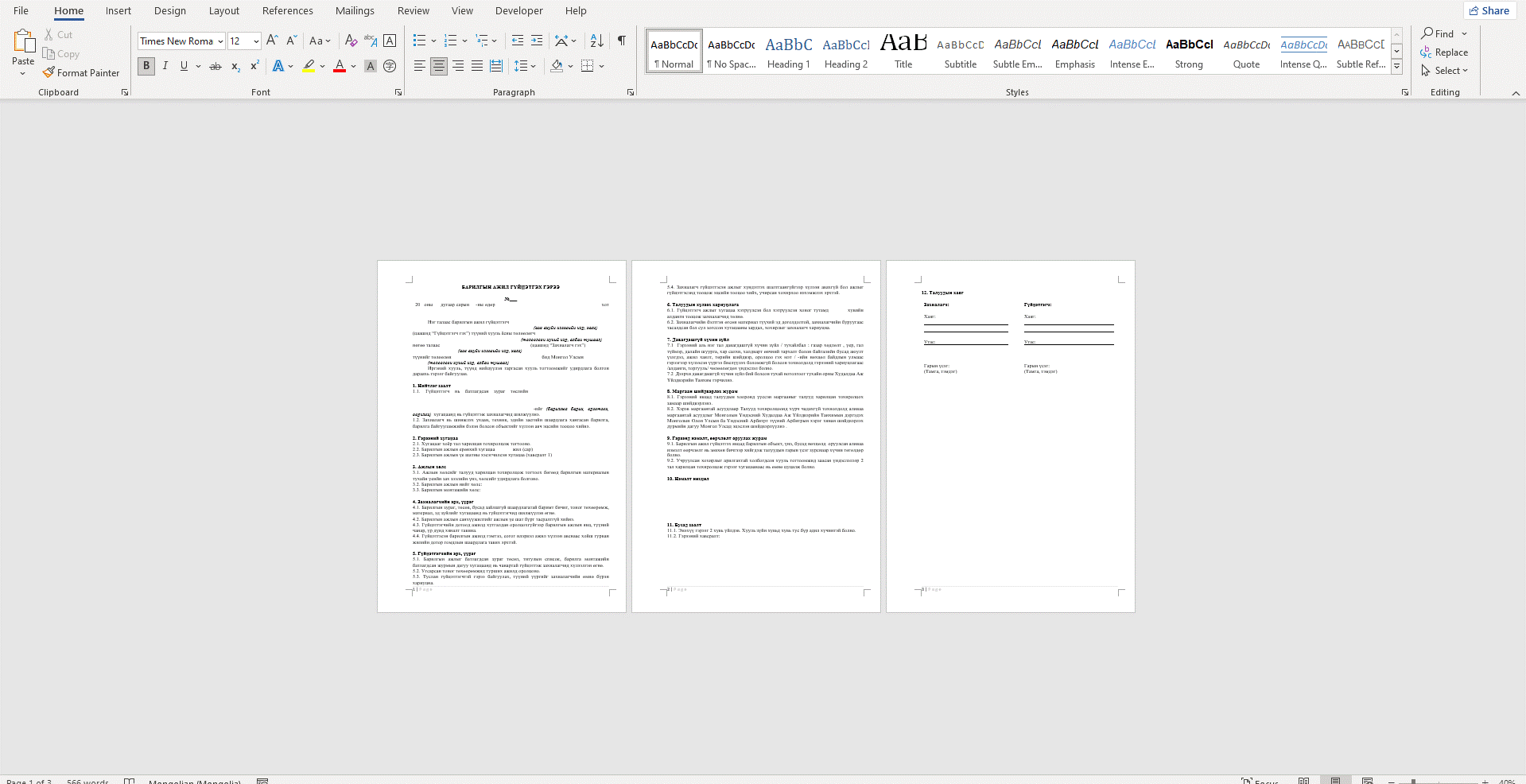
Task: Click the paragraph shading paint bucket
Action: (557, 66)
